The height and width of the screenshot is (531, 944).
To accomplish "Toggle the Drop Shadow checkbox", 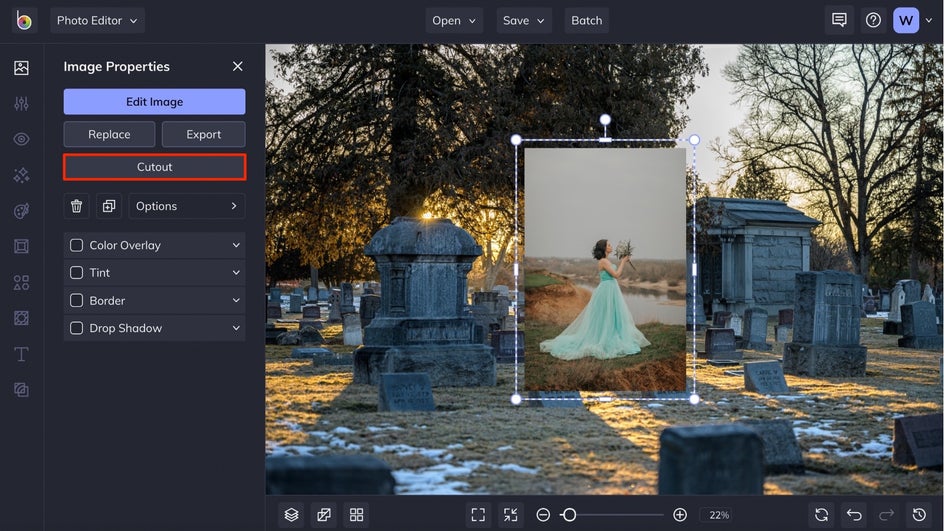I will pos(77,328).
